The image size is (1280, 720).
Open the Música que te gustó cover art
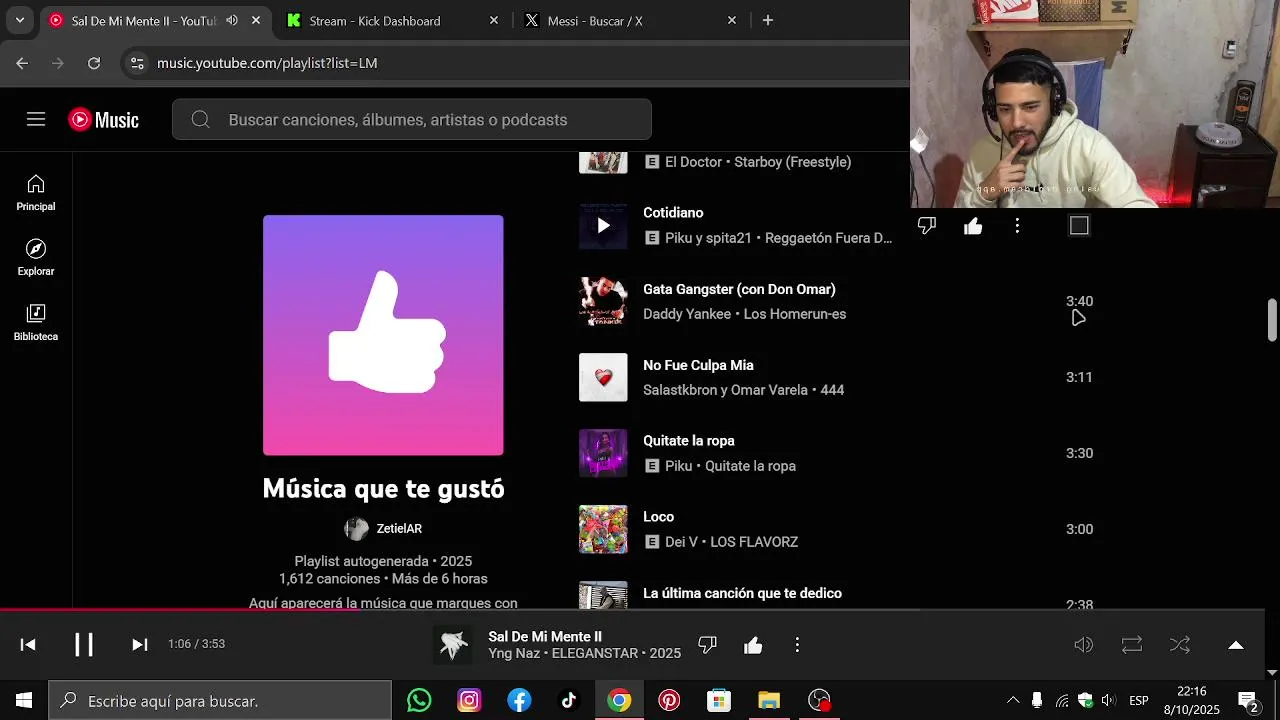click(383, 335)
